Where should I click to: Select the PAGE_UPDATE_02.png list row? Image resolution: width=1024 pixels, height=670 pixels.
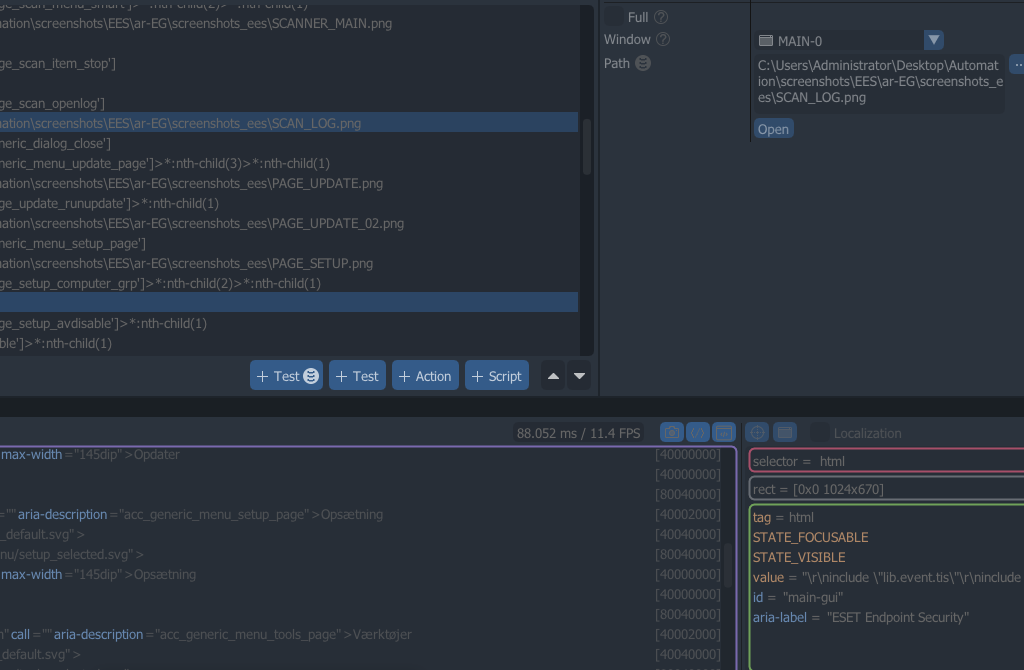(x=250, y=223)
